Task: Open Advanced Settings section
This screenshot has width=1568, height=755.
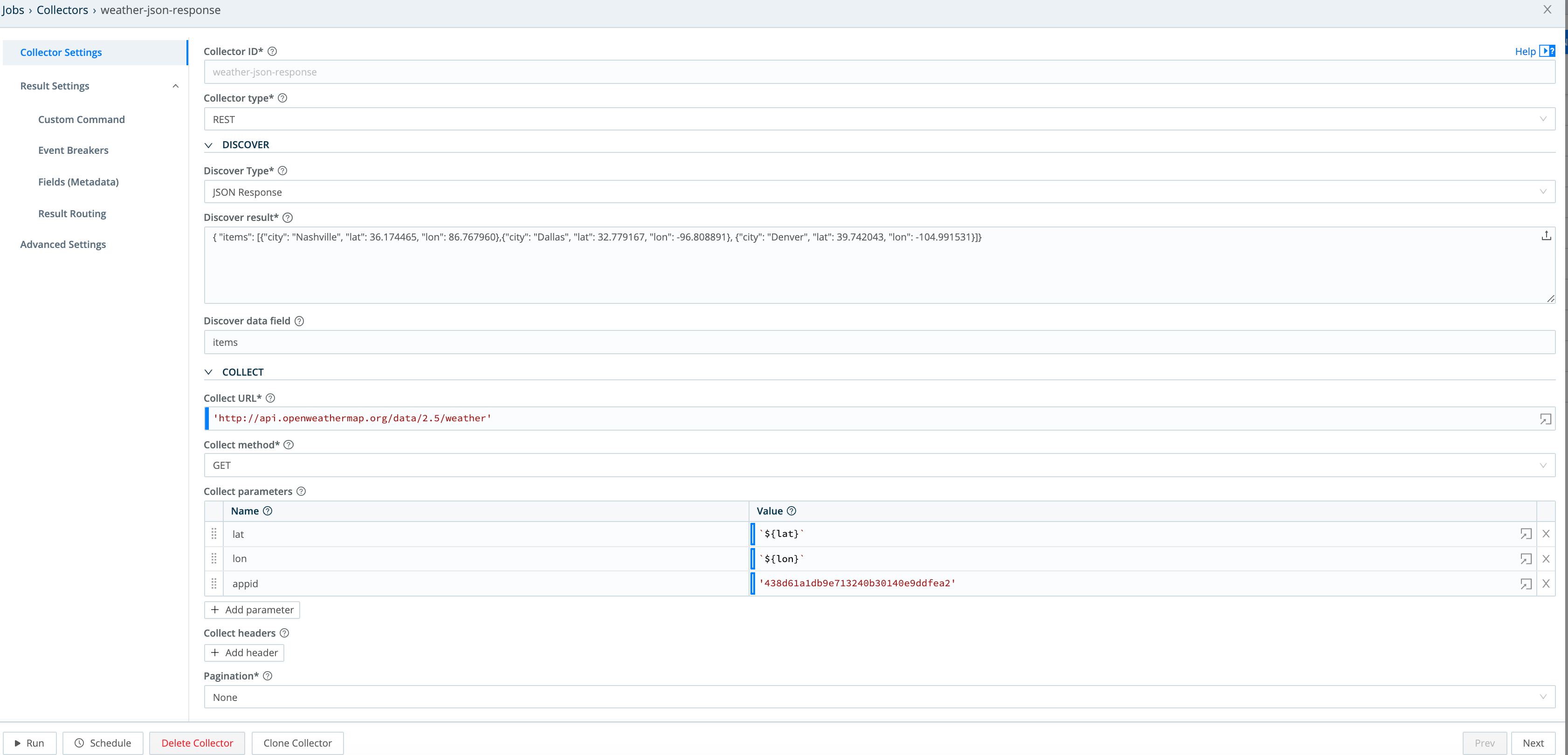Action: click(x=63, y=244)
